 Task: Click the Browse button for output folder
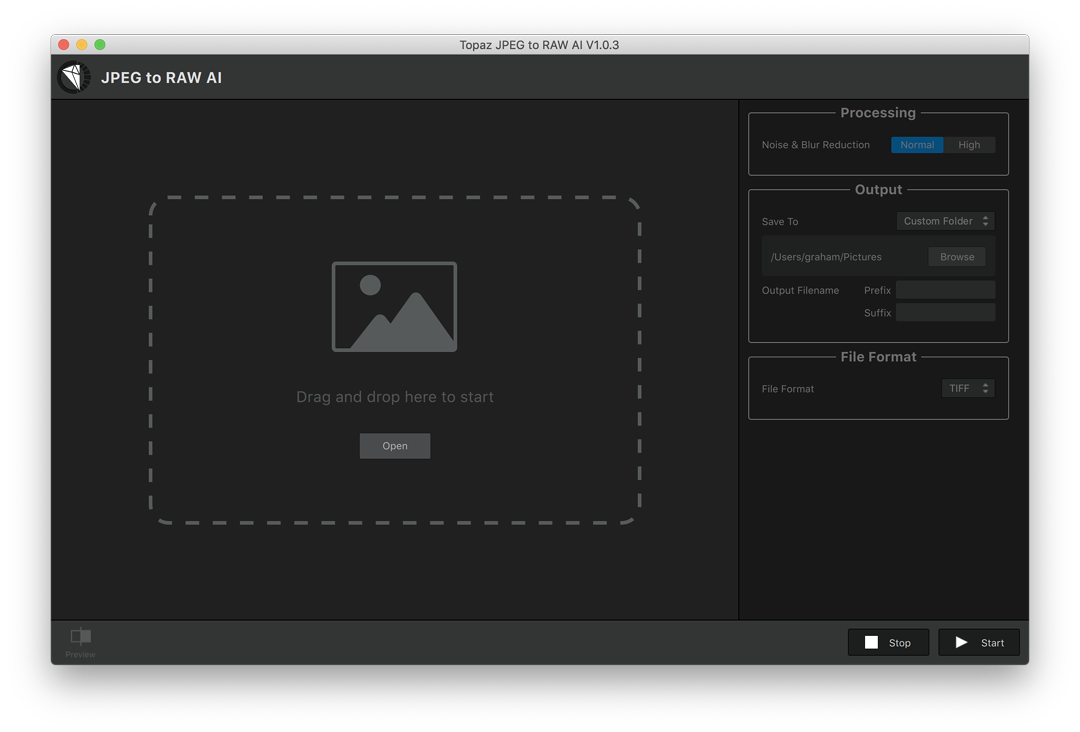[x=957, y=257]
